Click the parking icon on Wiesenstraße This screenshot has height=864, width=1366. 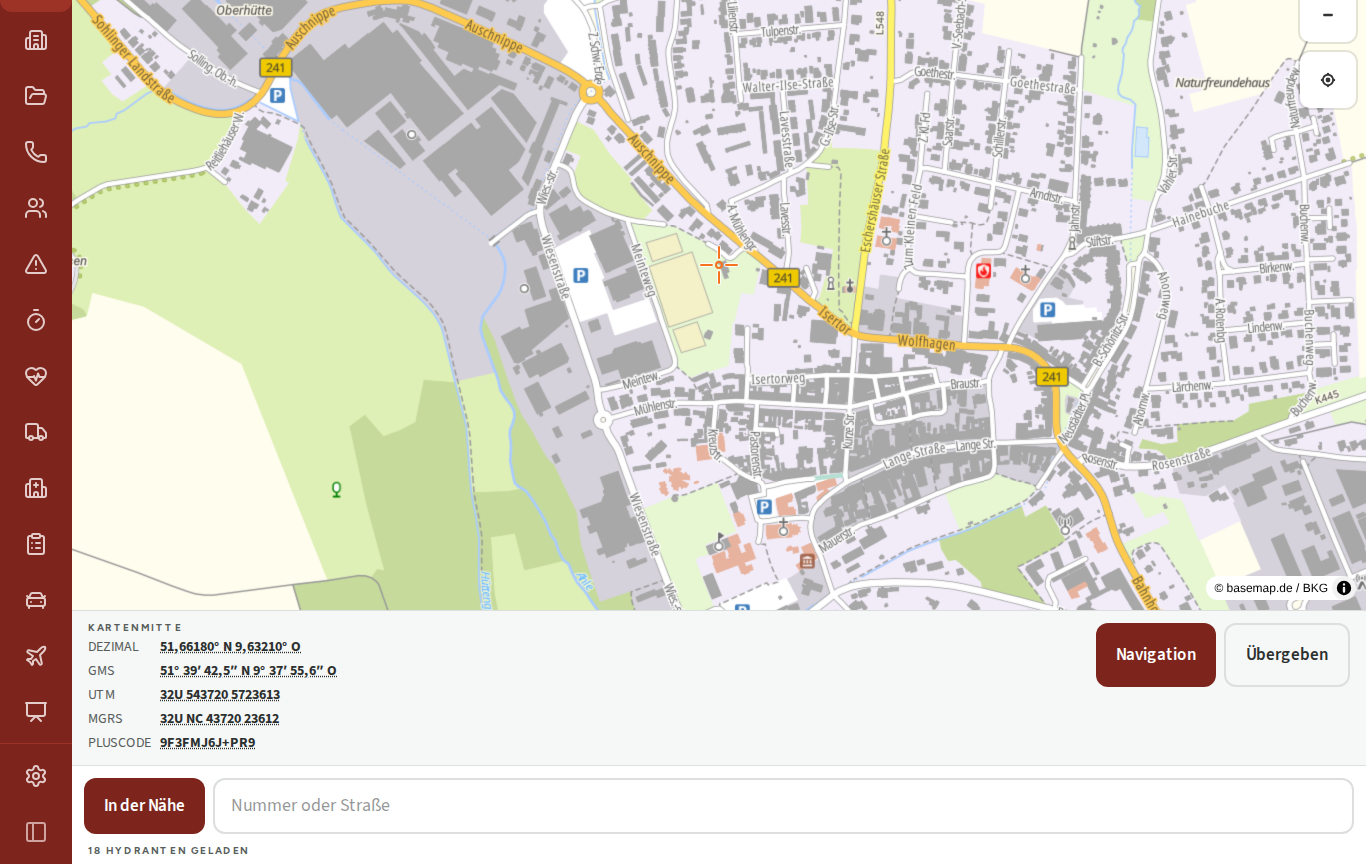581,275
